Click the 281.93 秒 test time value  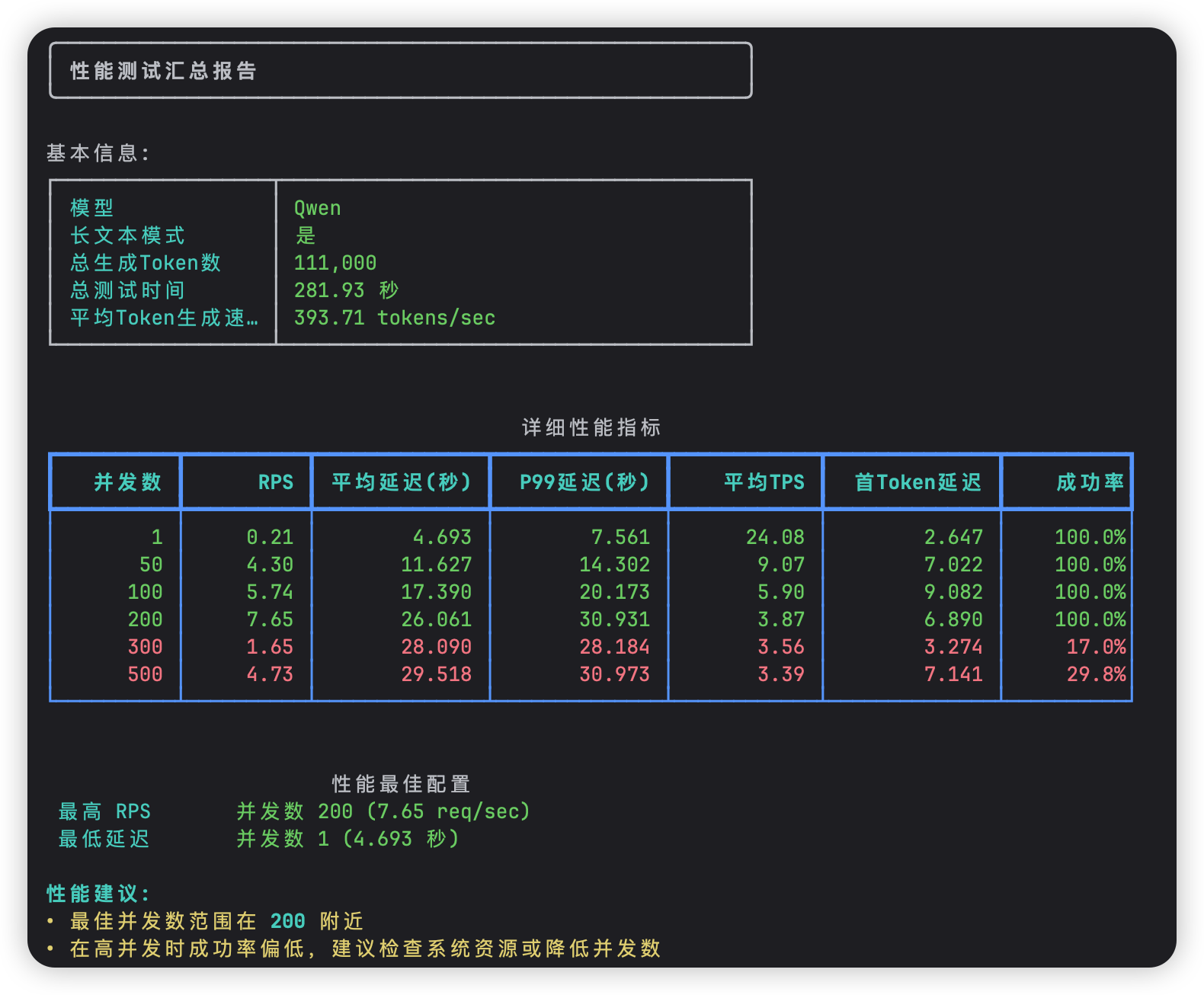click(x=346, y=290)
